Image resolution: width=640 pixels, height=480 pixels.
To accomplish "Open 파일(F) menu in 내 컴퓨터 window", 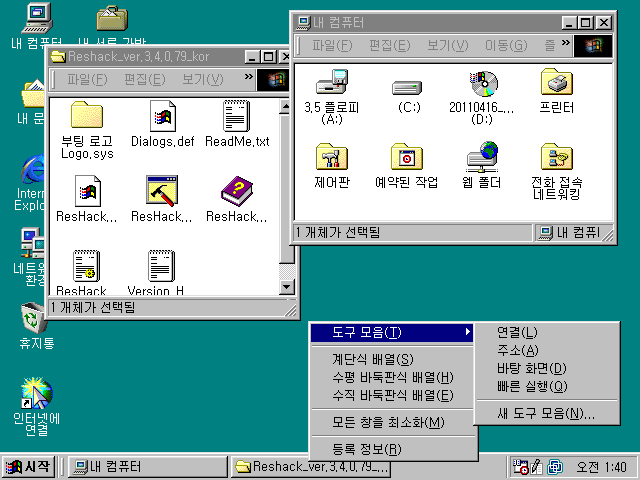I will [332, 45].
